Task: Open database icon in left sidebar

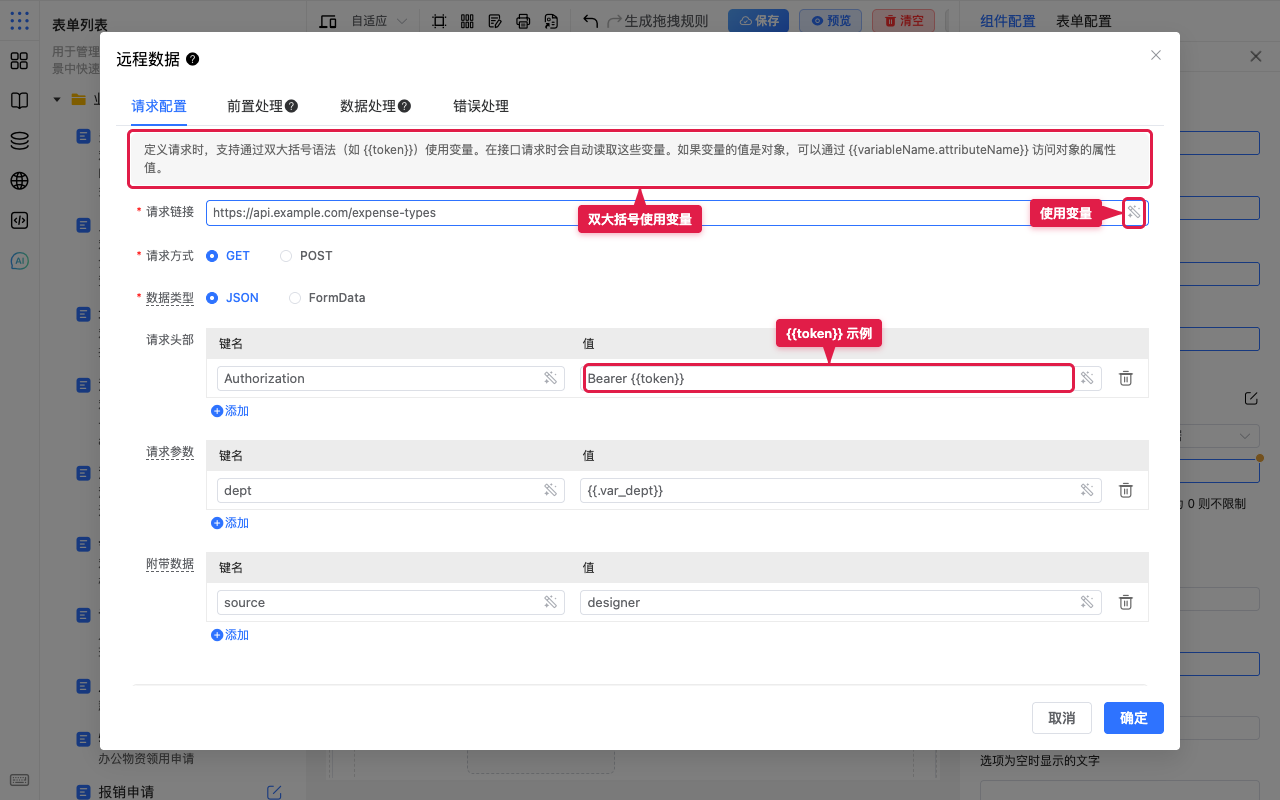Action: pyautogui.click(x=19, y=141)
